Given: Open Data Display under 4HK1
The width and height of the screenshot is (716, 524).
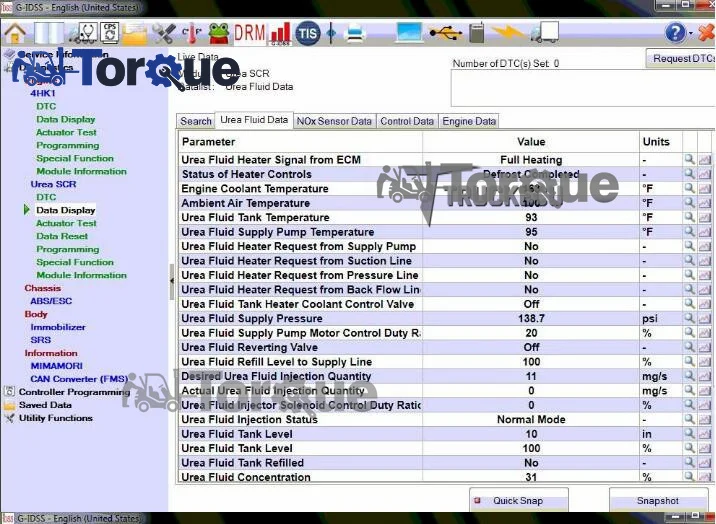Looking at the screenshot, I should pyautogui.click(x=66, y=119).
